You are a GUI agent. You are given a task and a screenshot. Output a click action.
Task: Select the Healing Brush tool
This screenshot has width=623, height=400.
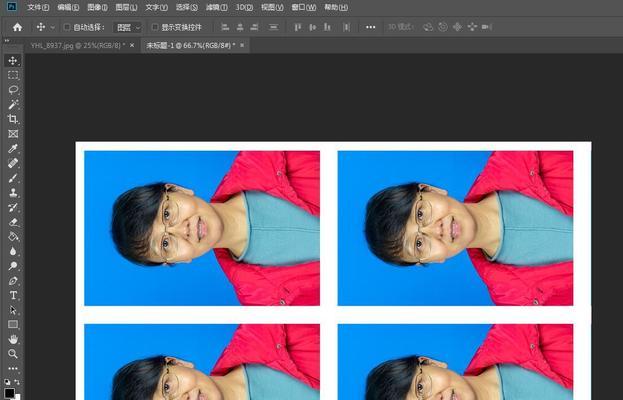click(x=13, y=163)
